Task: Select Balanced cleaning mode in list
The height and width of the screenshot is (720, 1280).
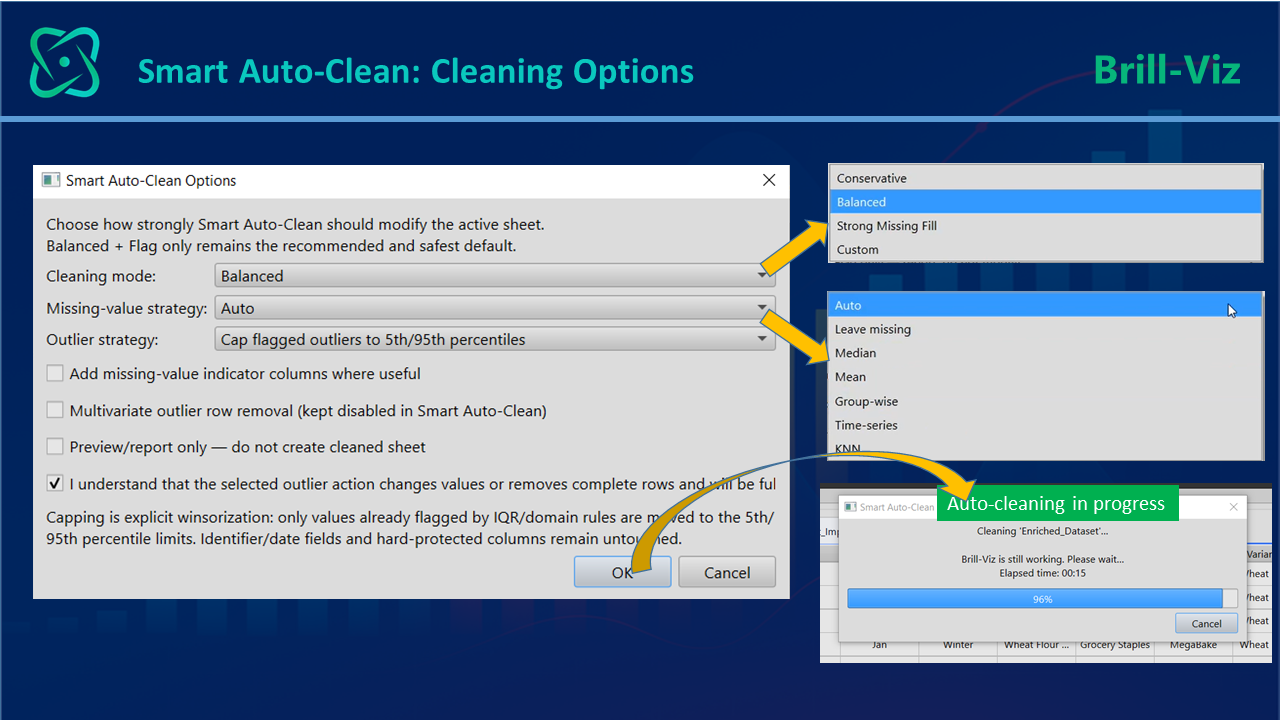Action: (1046, 202)
